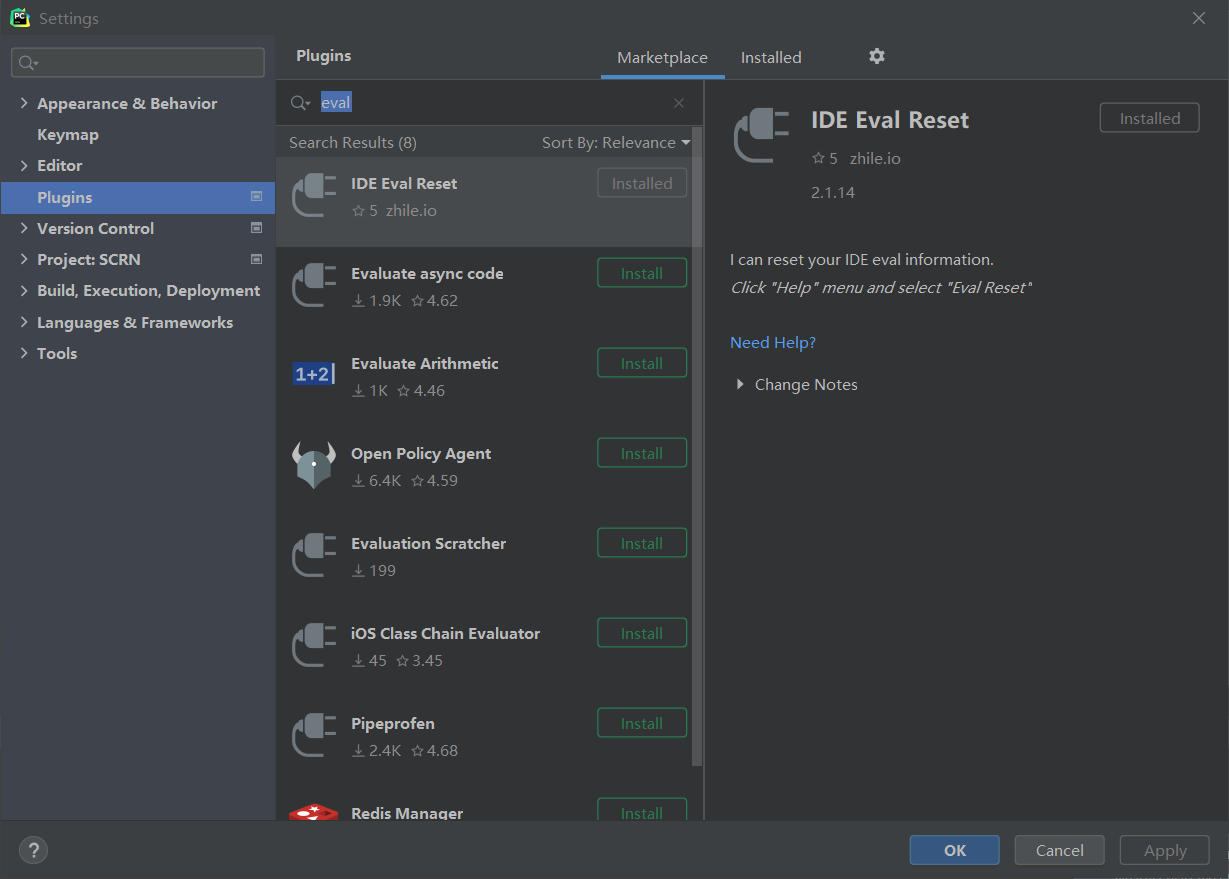This screenshot has width=1229, height=879.
Task: Click Installed button in details pane
Action: point(1150,118)
